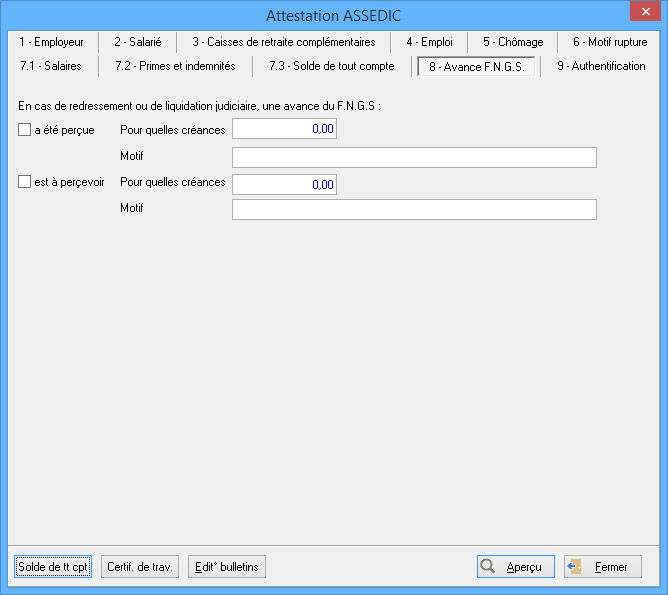Select the 4 - Emploi tab
Screen dimensions: 668x595
[429, 42]
